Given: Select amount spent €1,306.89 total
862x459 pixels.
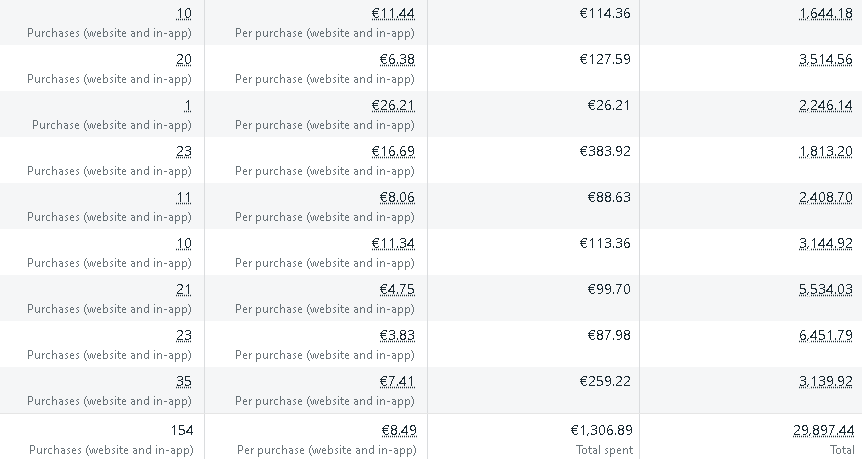Looking at the screenshot, I should 601,430.
